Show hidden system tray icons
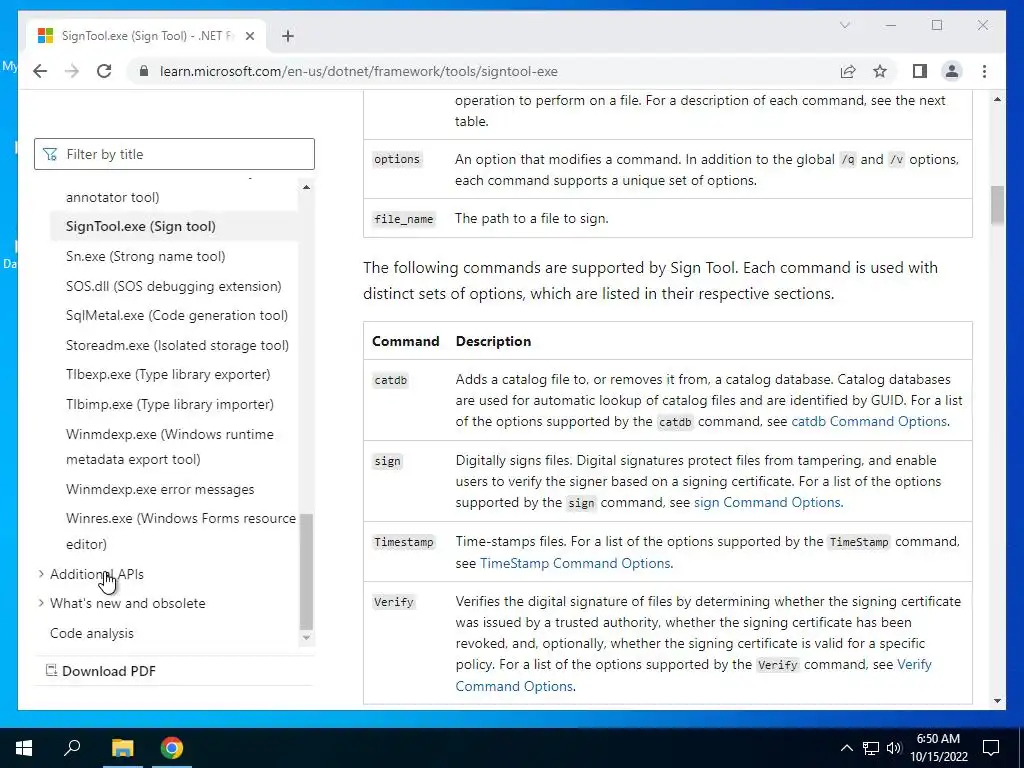The width and height of the screenshot is (1024, 768). 846,748
